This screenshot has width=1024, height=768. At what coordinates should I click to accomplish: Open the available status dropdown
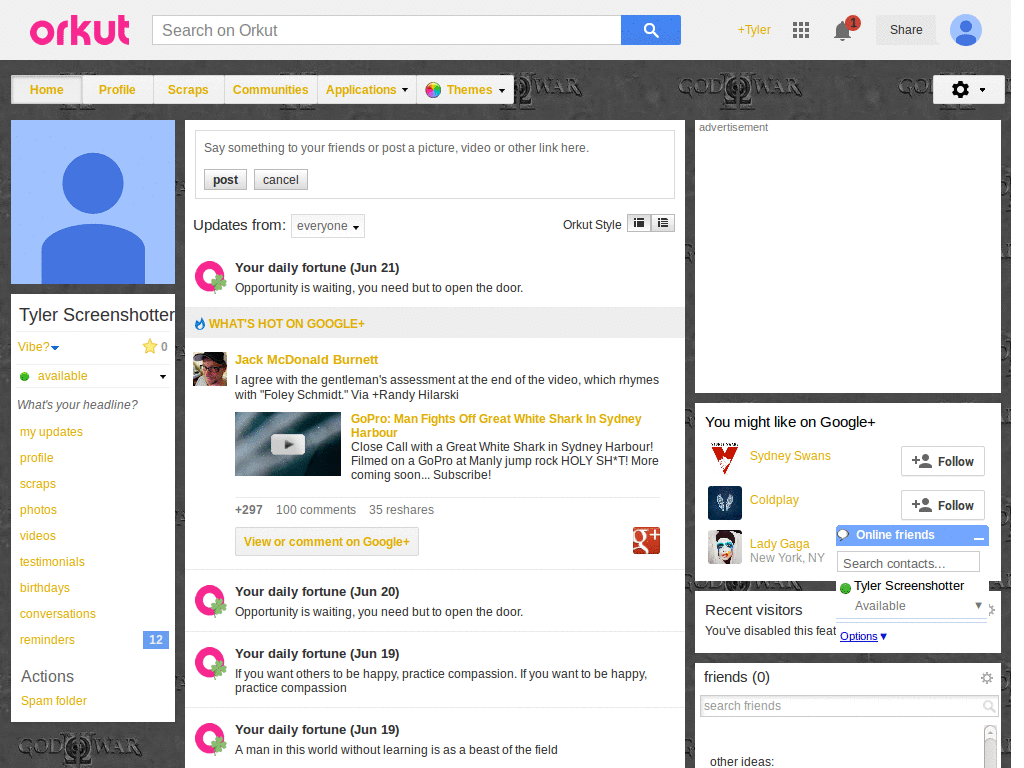click(163, 377)
